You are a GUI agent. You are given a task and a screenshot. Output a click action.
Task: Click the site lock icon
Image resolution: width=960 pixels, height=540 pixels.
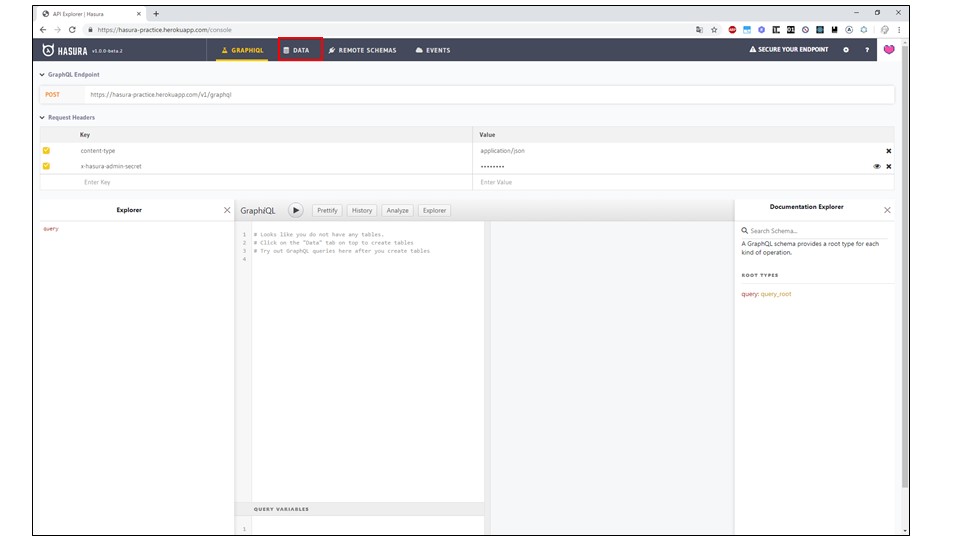tap(91, 30)
